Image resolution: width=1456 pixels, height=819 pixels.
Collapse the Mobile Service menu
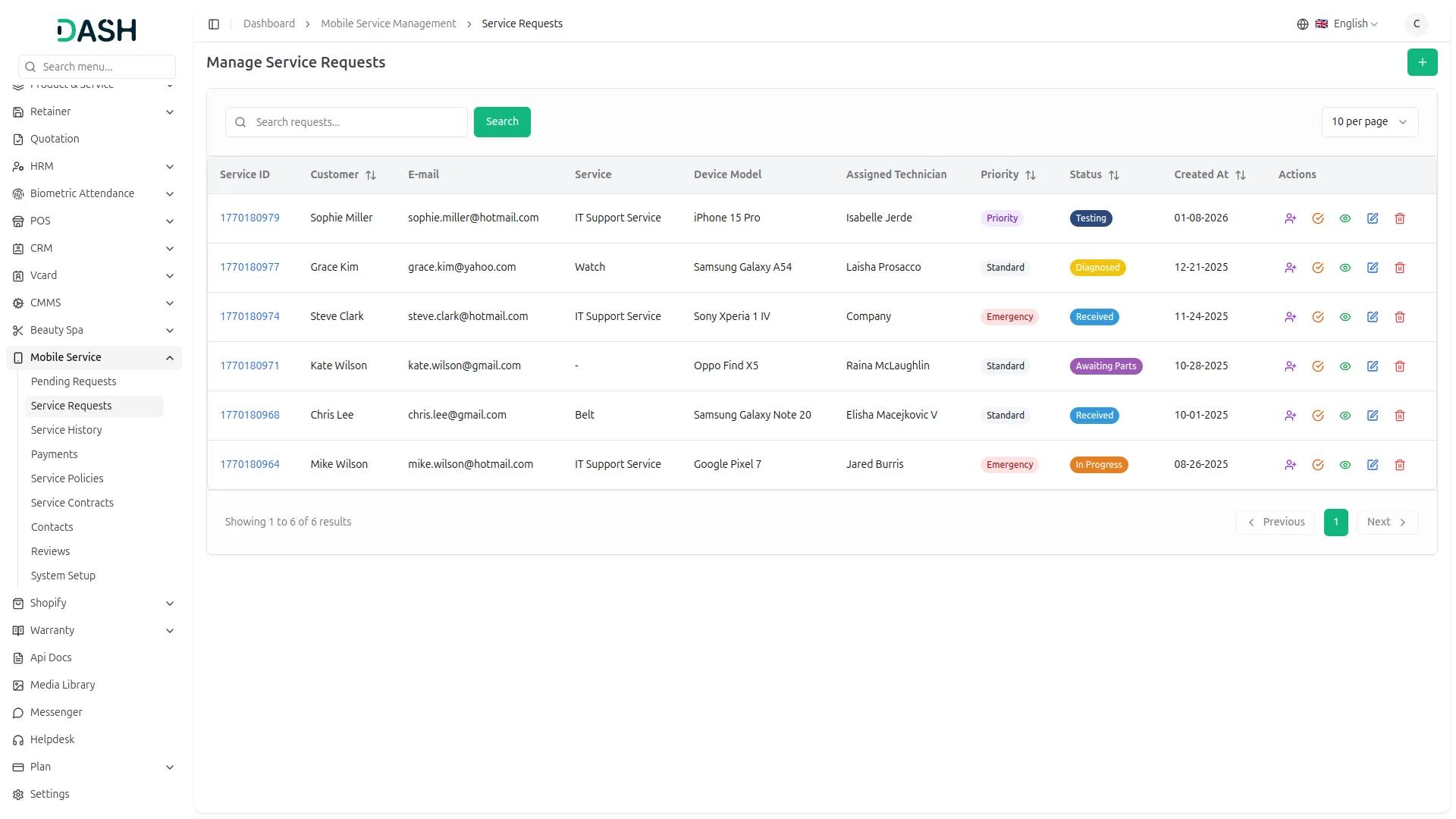click(x=94, y=358)
